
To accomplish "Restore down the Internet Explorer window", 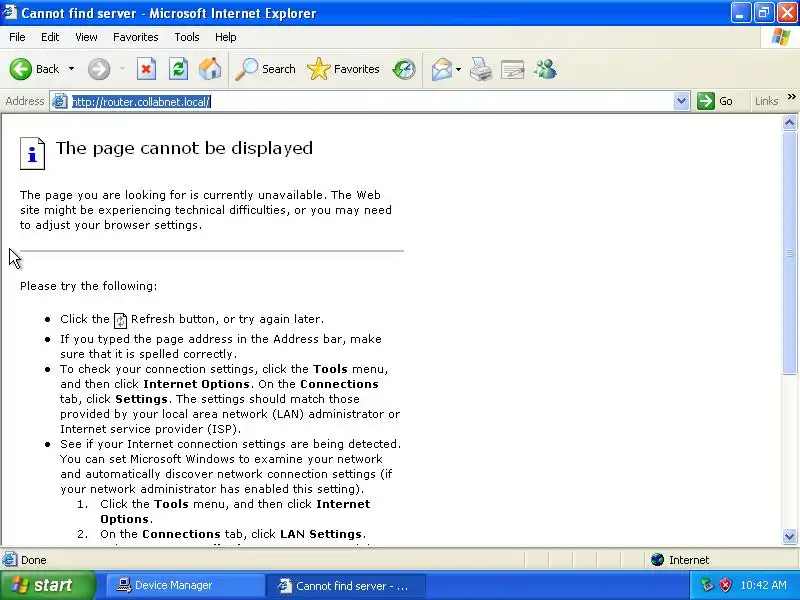I will click(x=764, y=13).
